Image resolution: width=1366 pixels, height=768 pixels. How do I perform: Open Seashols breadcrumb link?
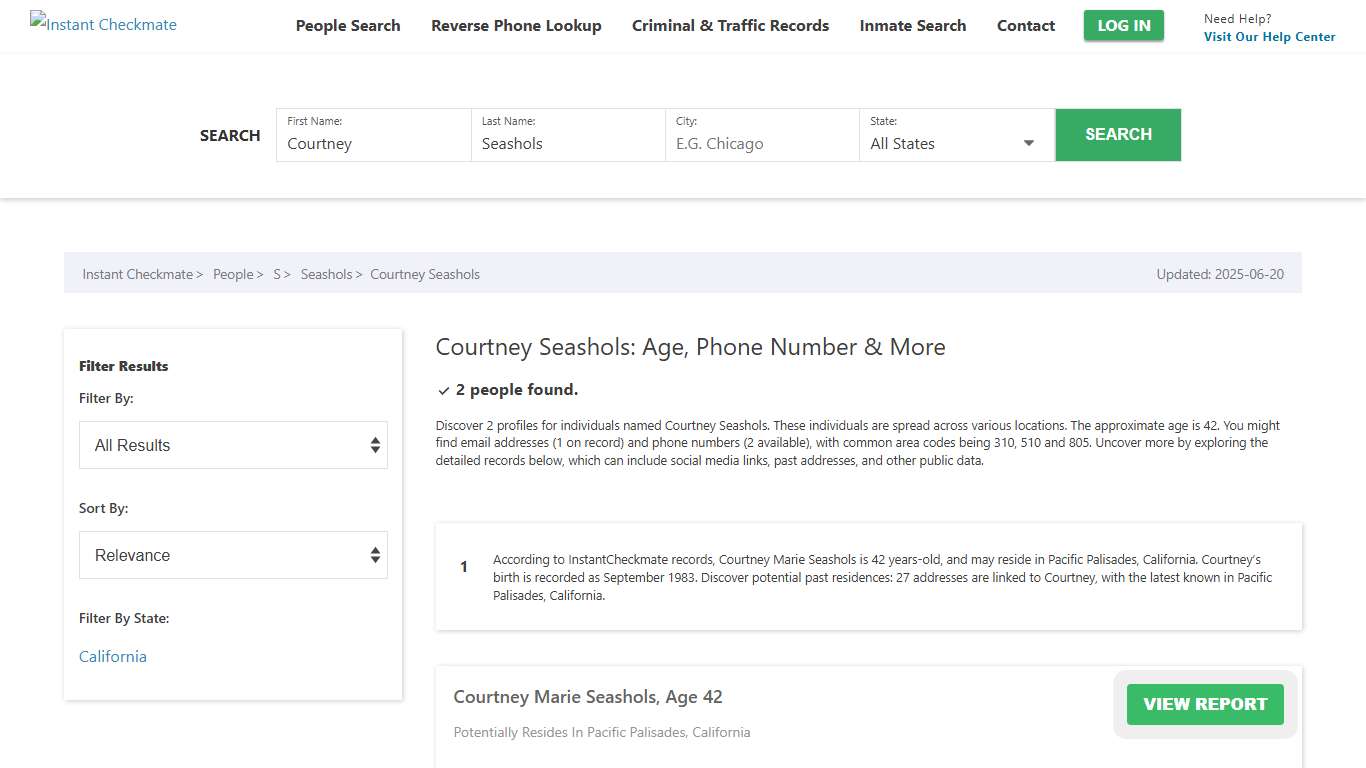[x=326, y=273]
